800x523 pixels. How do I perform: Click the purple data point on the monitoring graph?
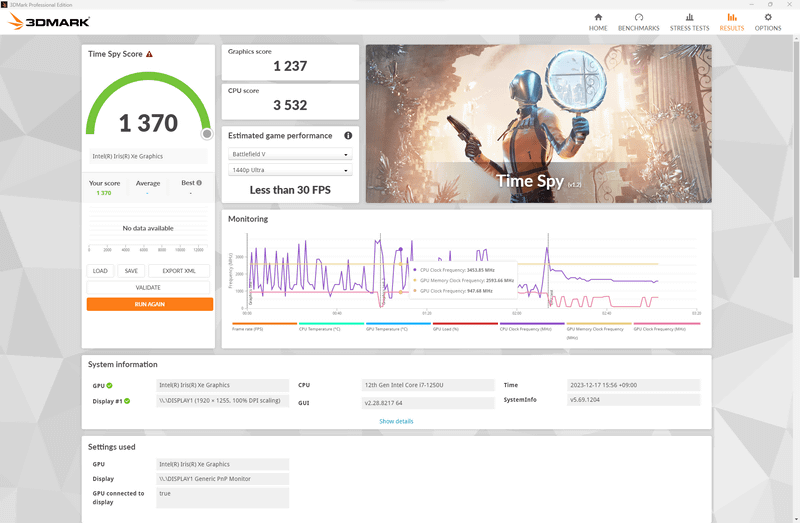401,250
